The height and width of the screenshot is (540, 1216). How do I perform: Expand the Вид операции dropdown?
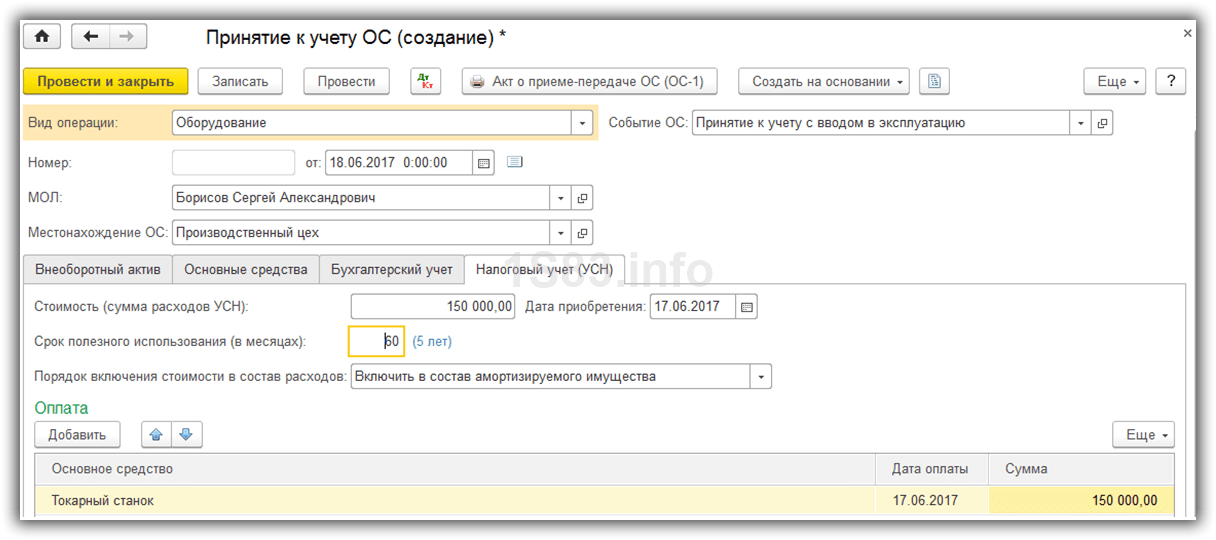click(582, 123)
